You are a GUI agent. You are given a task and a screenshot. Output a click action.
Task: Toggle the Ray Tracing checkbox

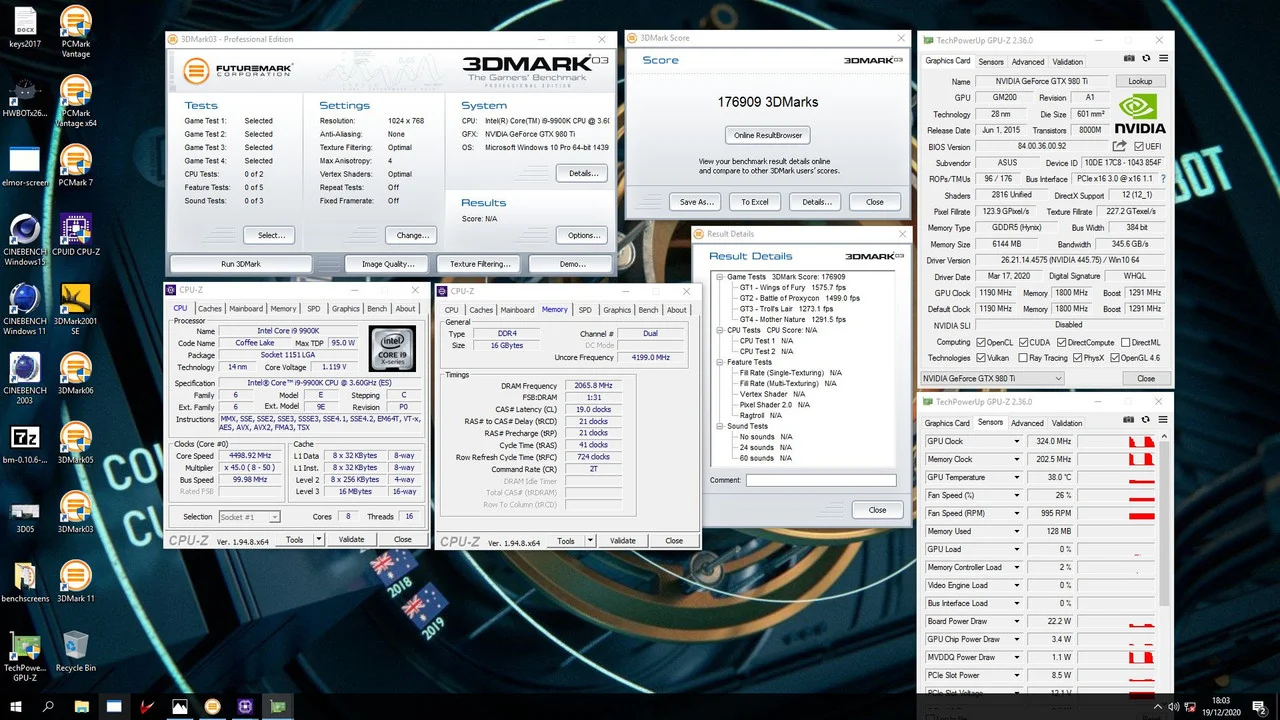1023,358
